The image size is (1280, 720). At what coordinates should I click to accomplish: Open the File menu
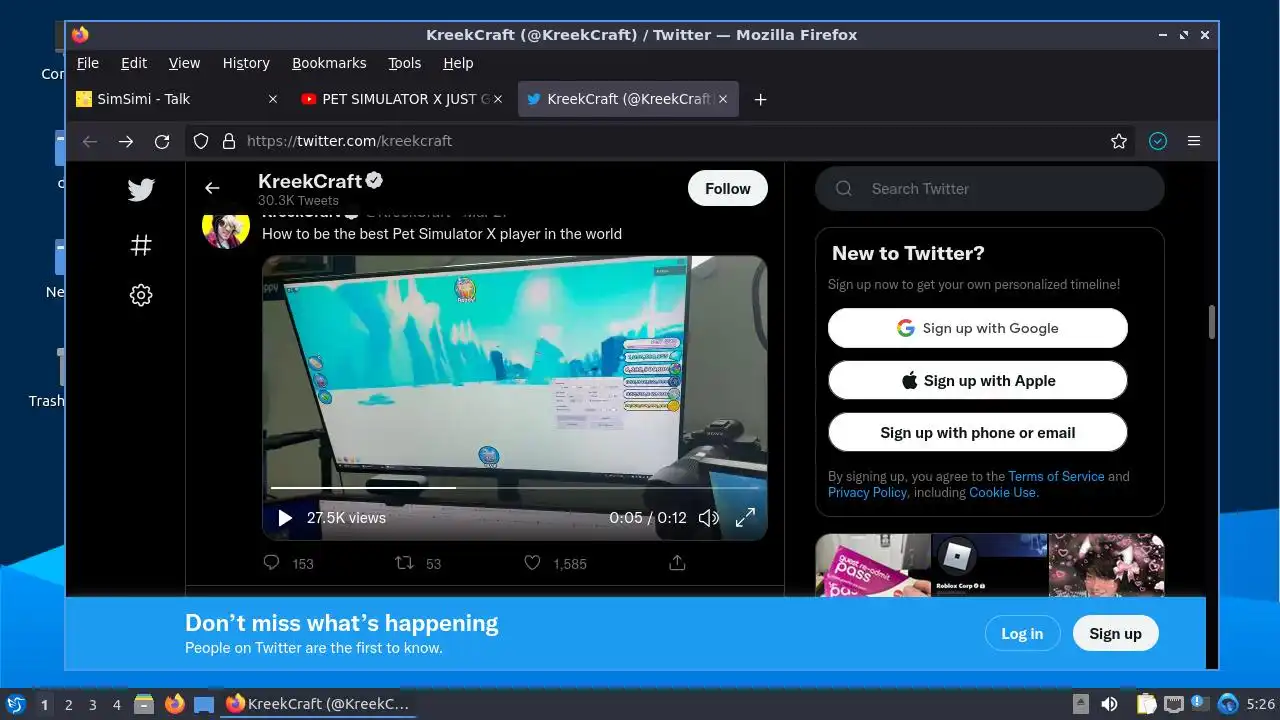coord(88,63)
